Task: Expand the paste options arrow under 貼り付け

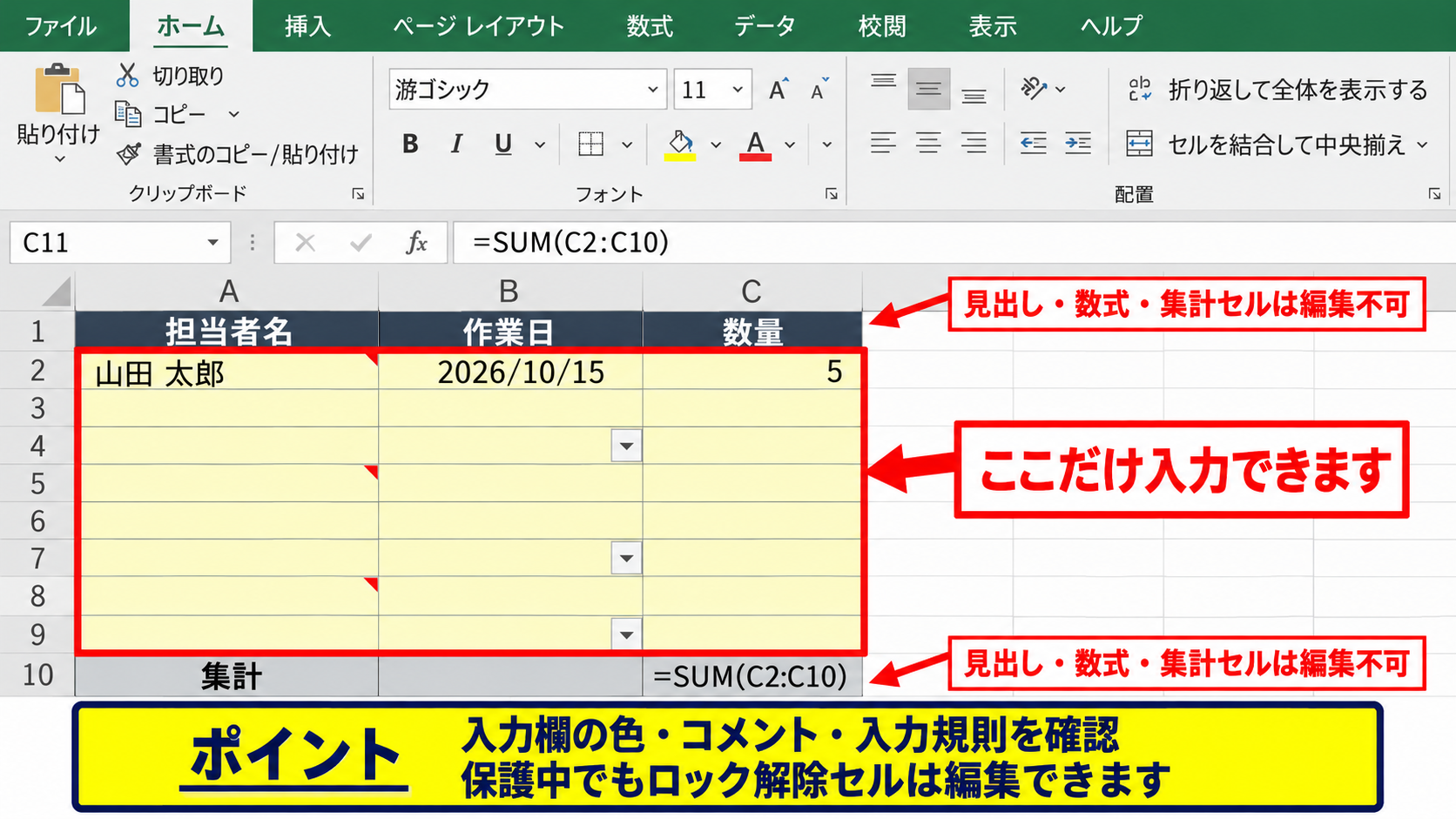Action: tap(59, 159)
